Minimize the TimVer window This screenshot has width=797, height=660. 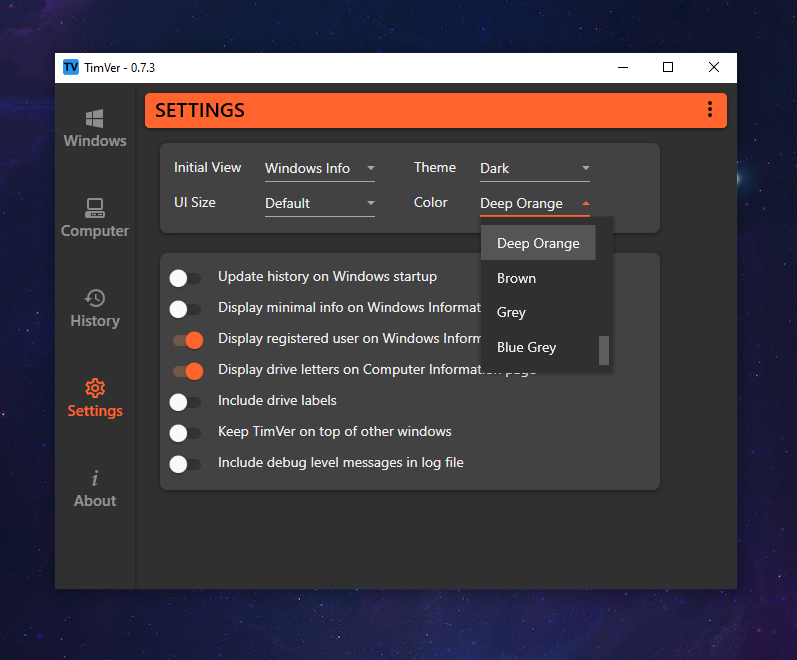[x=623, y=67]
